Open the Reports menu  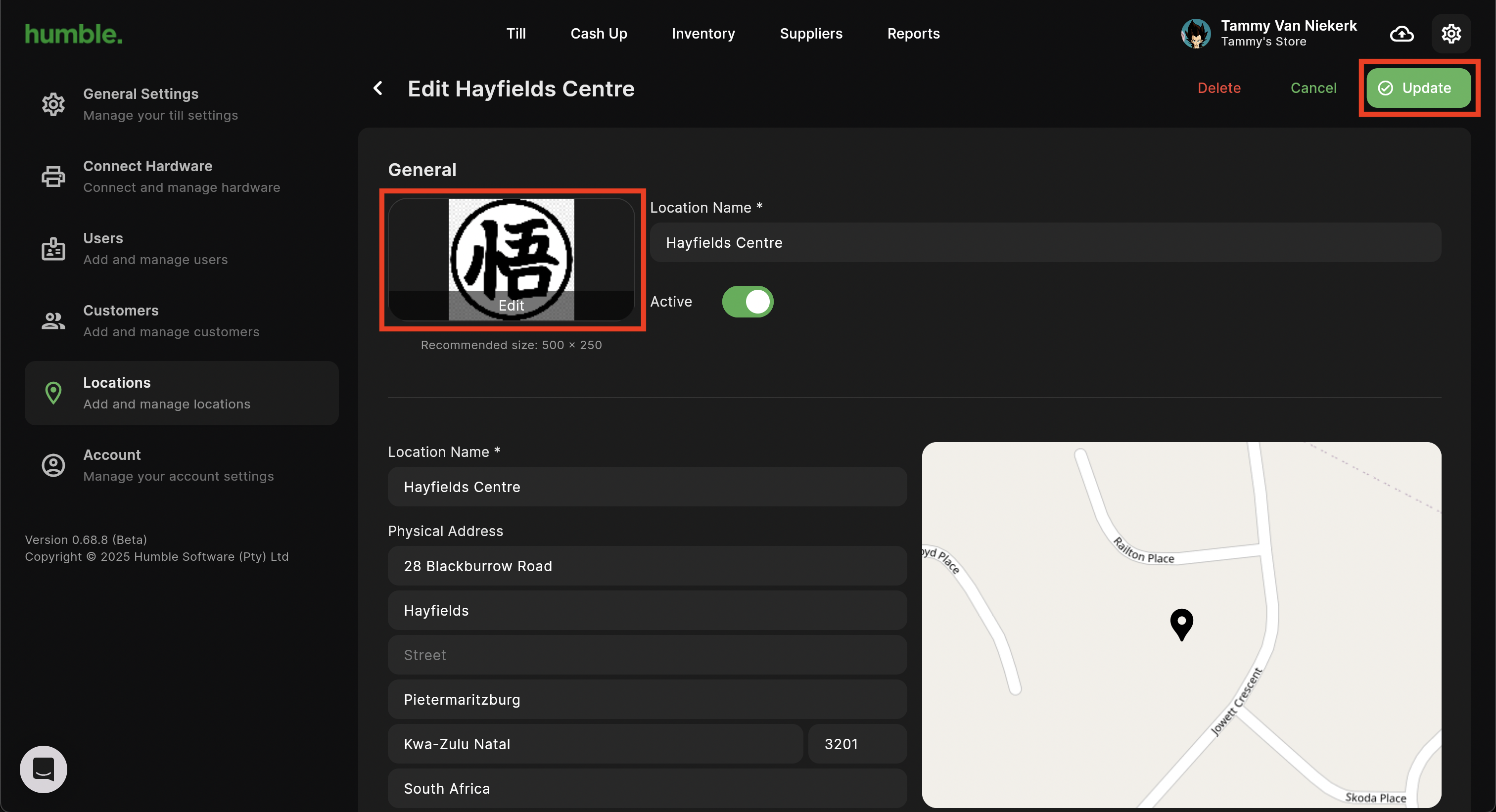[x=913, y=34]
